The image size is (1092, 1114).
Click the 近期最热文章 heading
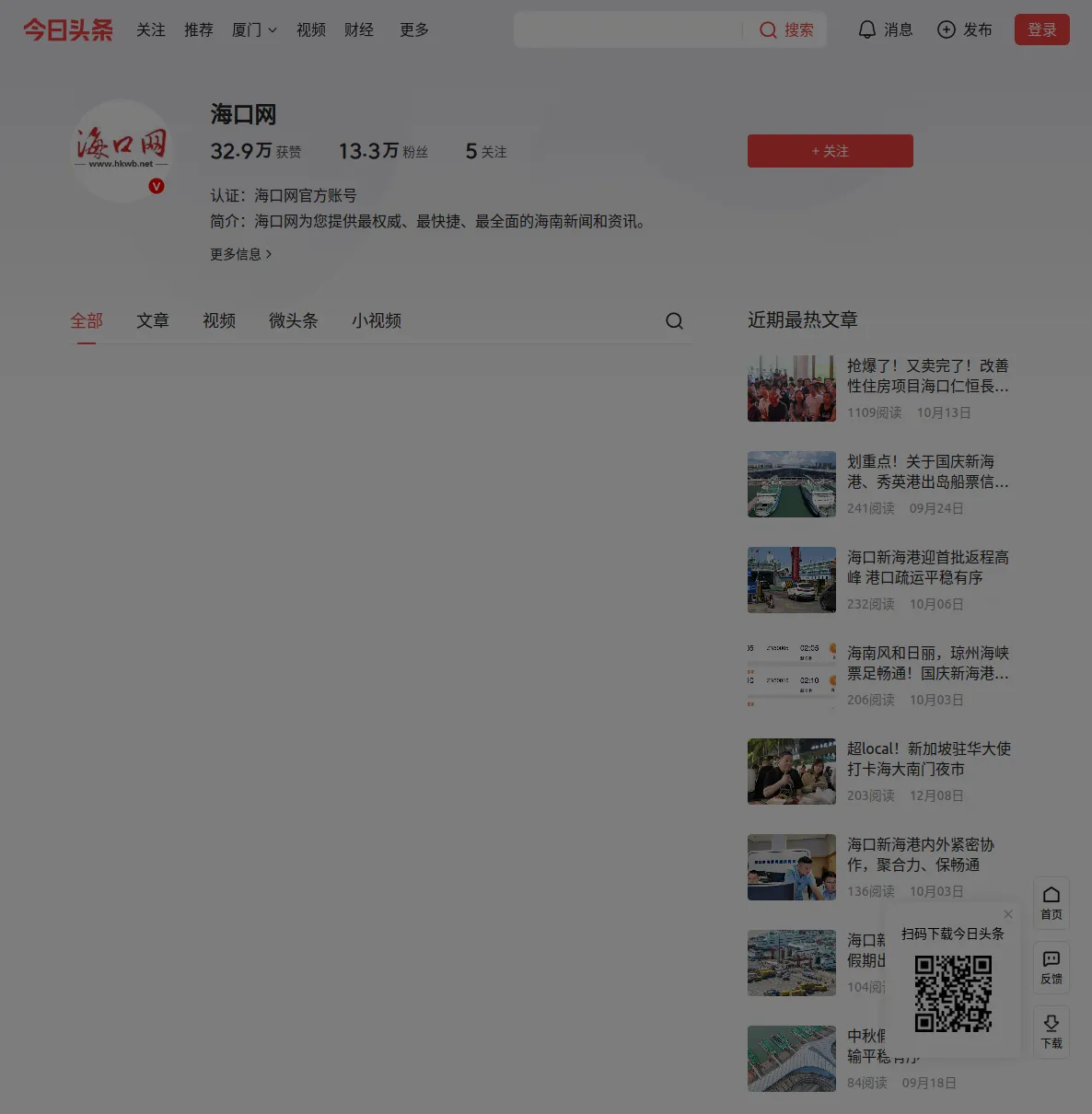[803, 319]
